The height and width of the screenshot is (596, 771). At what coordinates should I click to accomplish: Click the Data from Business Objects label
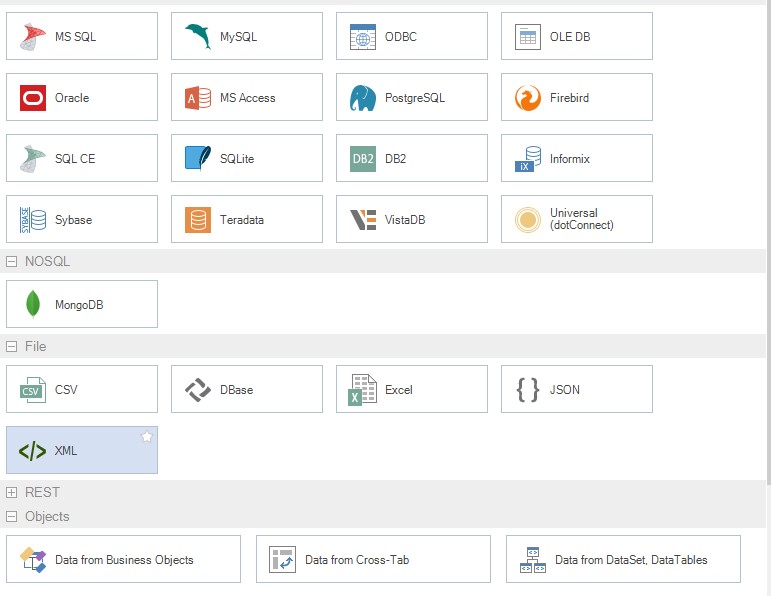coord(124,560)
